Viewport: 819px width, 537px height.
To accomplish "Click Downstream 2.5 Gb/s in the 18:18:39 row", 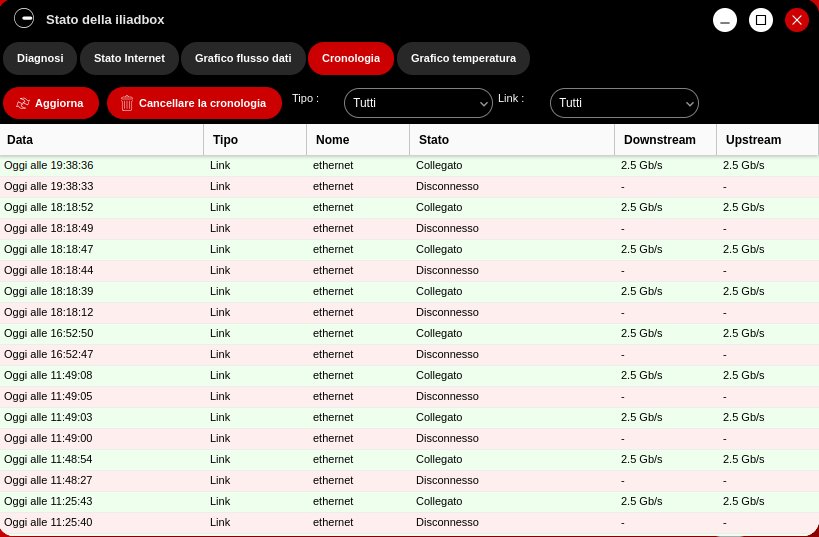I will (x=641, y=291).
